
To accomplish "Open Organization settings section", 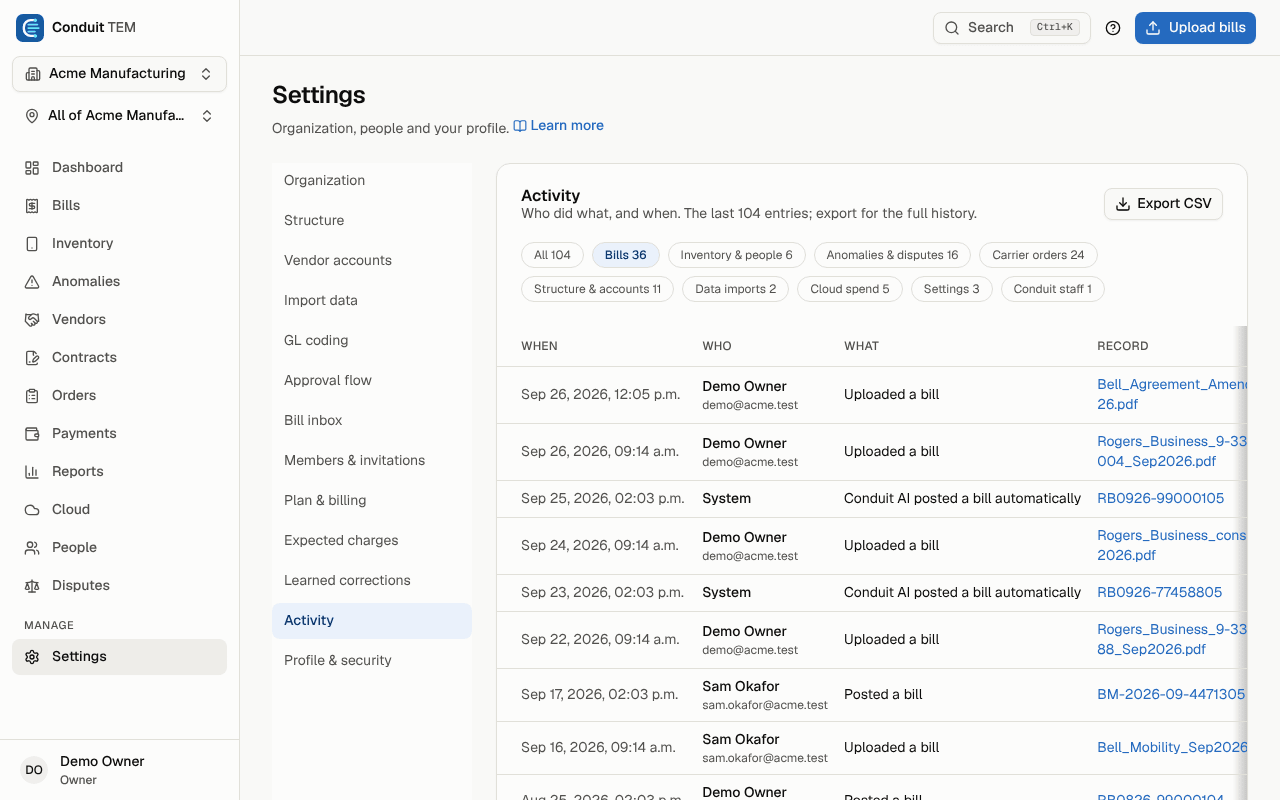I will click(x=372, y=181).
